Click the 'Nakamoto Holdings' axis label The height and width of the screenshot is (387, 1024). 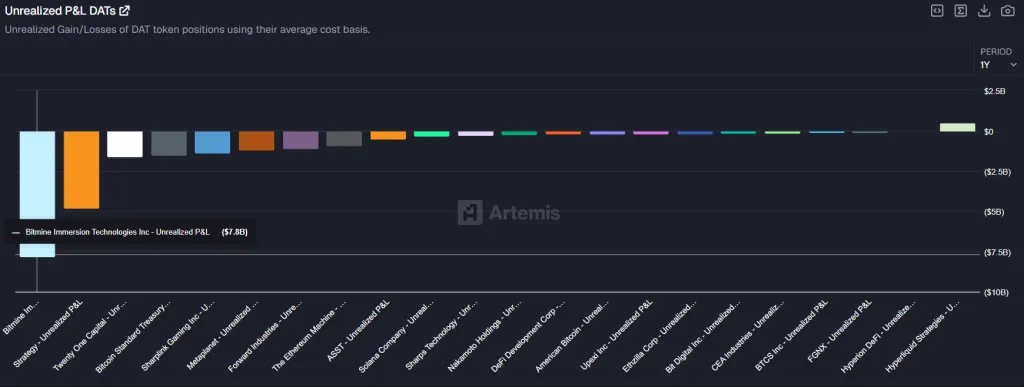[485, 337]
